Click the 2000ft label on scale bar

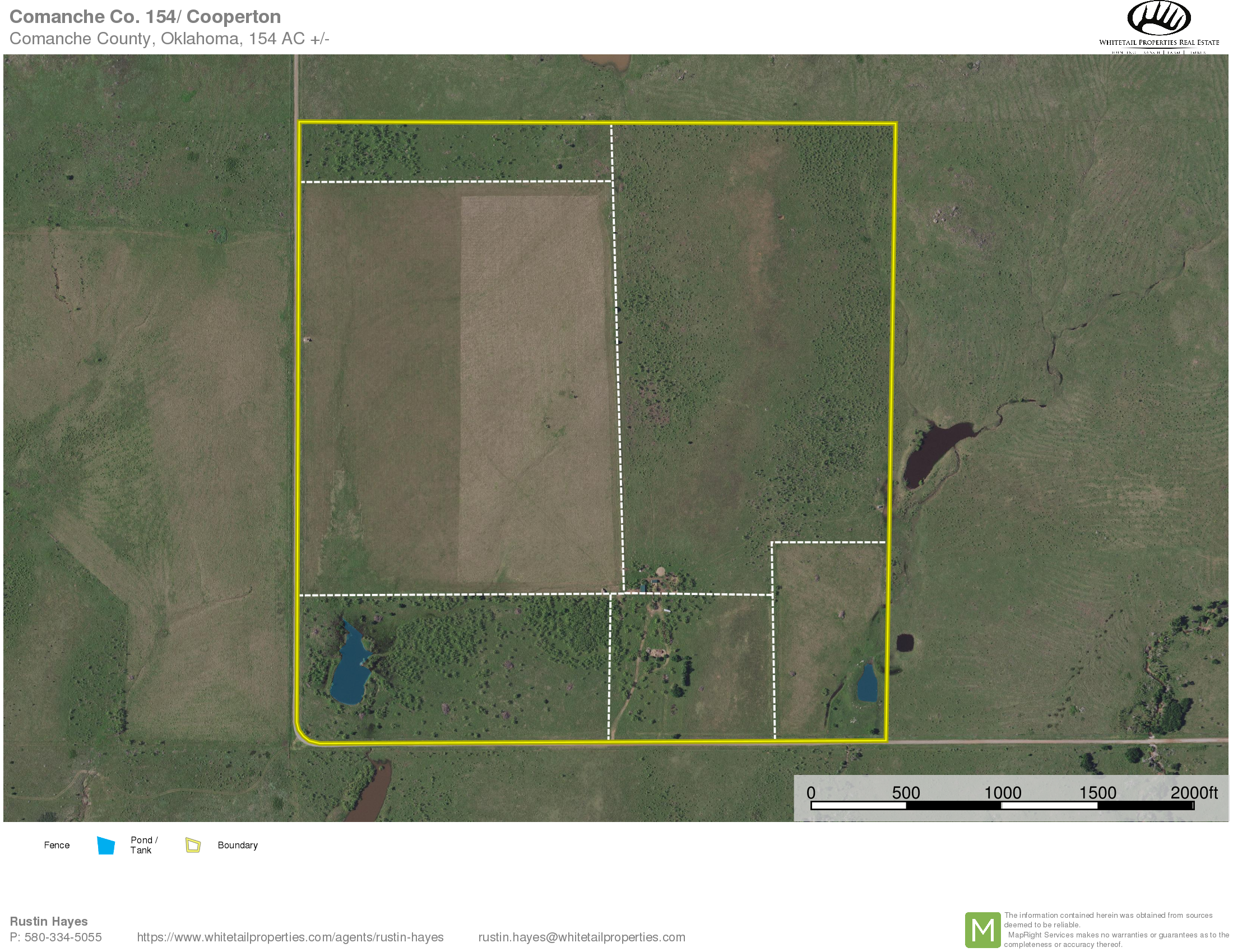(1193, 793)
